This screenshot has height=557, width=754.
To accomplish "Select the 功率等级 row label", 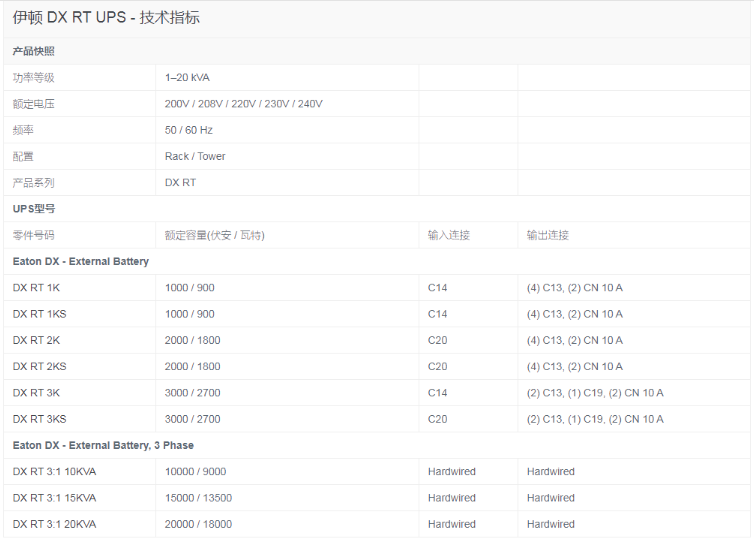I will click(33, 77).
